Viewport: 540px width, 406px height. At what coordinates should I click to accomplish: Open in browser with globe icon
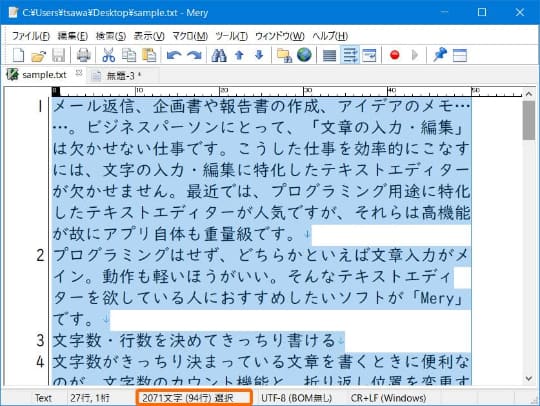click(x=304, y=55)
